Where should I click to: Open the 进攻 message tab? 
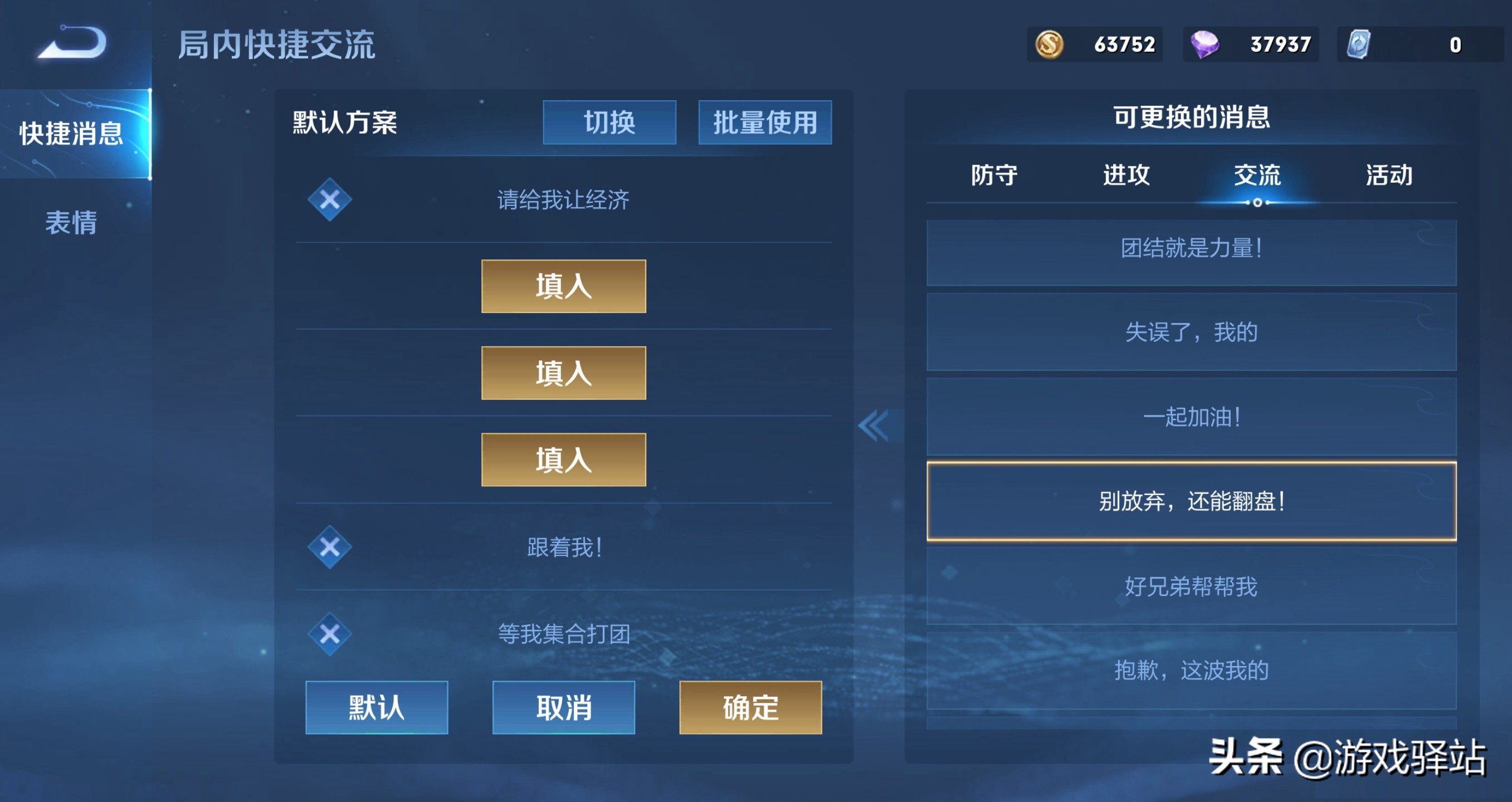[1126, 175]
